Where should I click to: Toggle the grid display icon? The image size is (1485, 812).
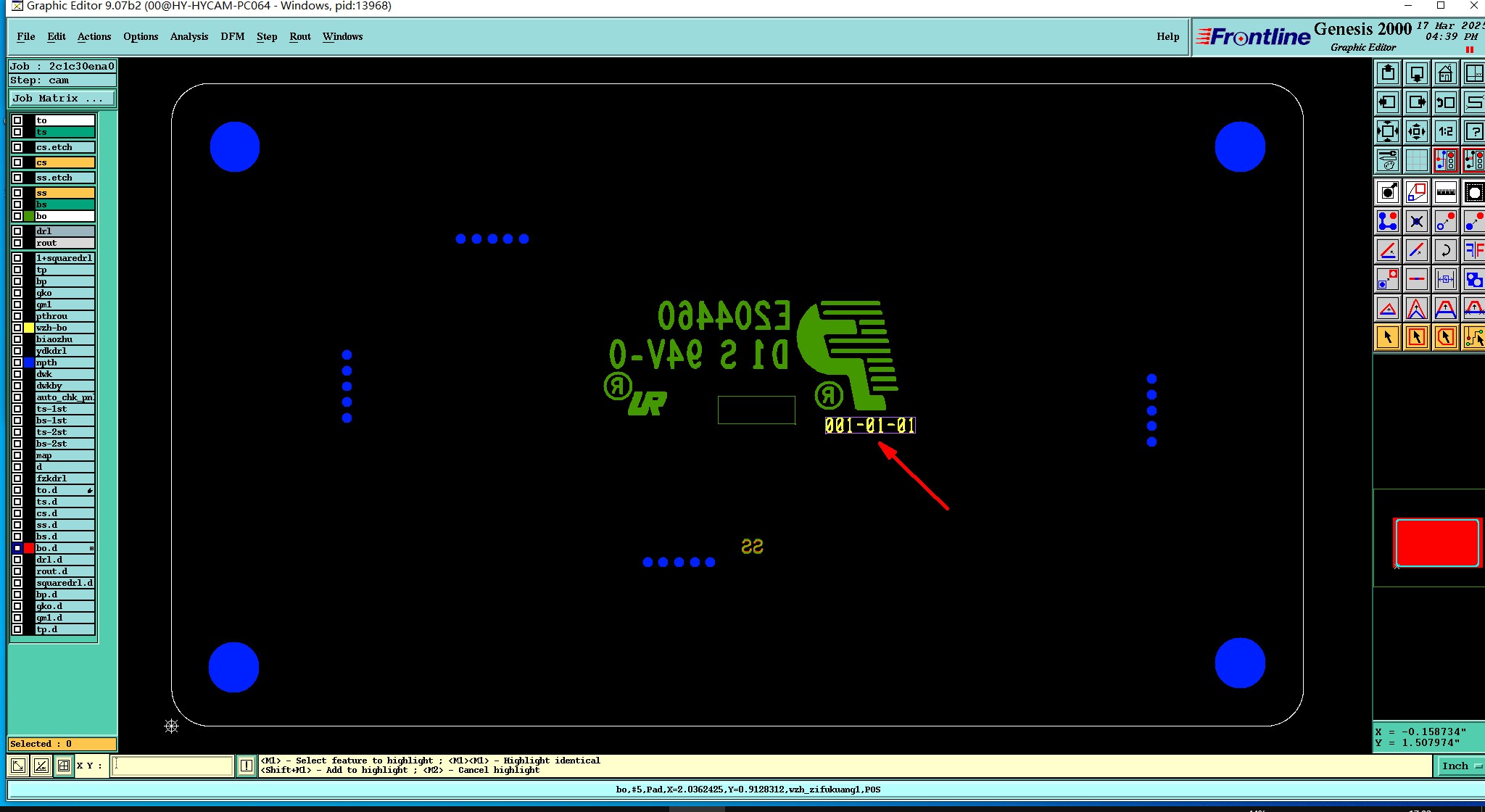(x=1416, y=160)
